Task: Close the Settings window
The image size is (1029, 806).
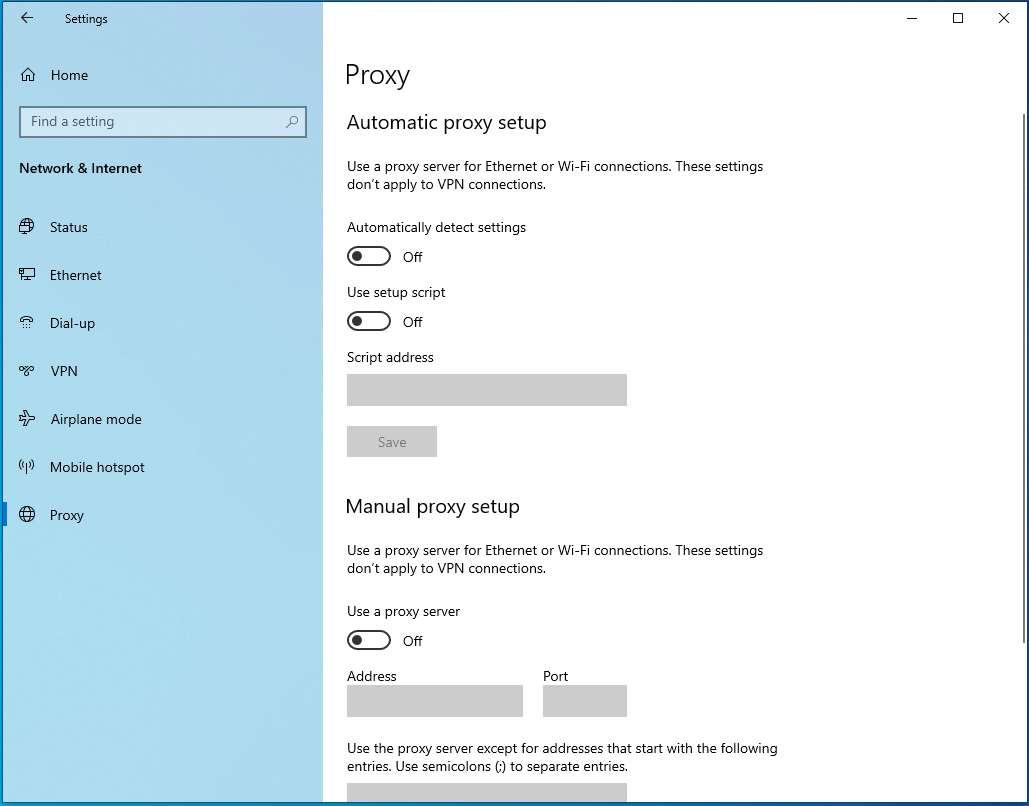Action: tap(1003, 18)
